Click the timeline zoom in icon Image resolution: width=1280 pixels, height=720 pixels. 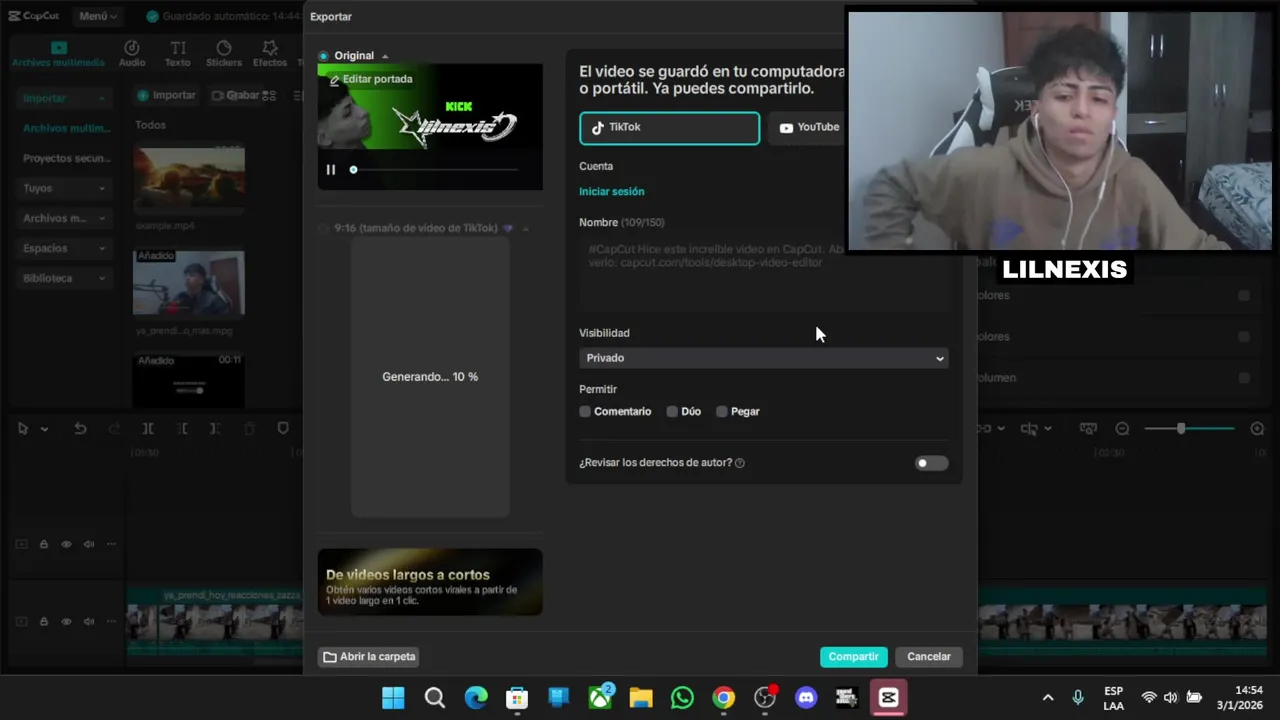[x=1257, y=429]
